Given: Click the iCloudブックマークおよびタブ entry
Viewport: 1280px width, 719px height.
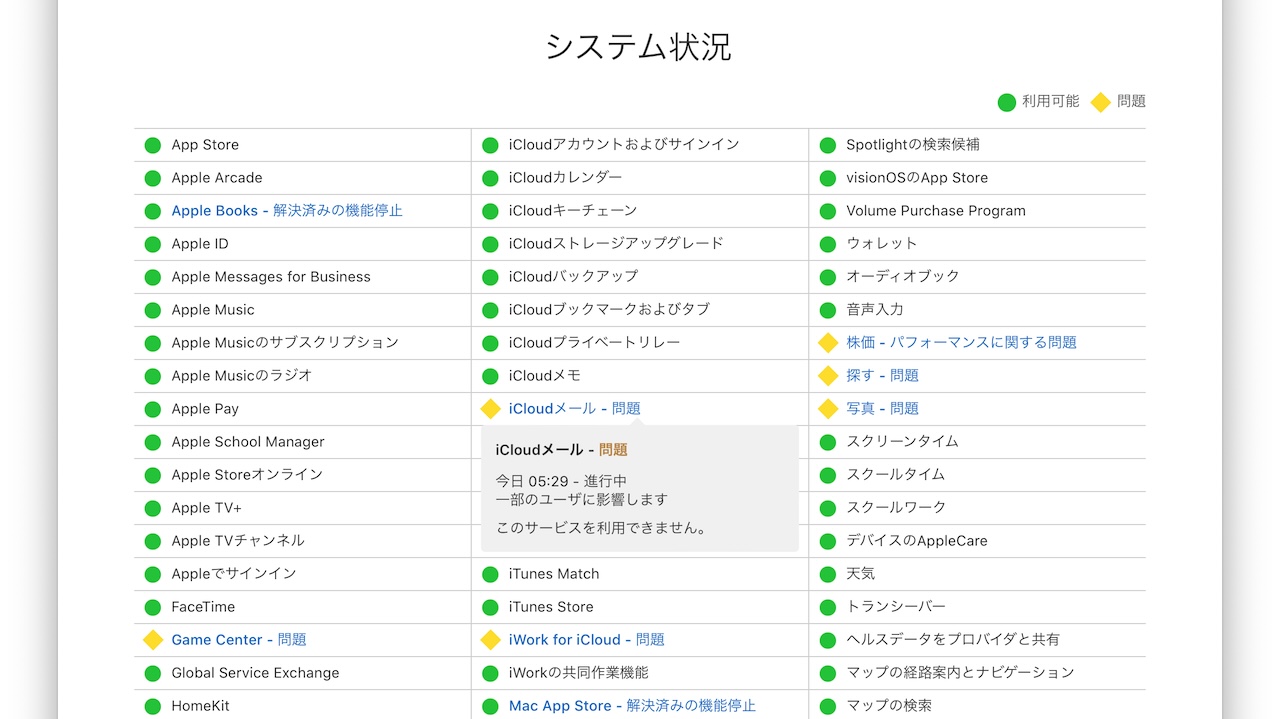Looking at the screenshot, I should pyautogui.click(x=609, y=310).
